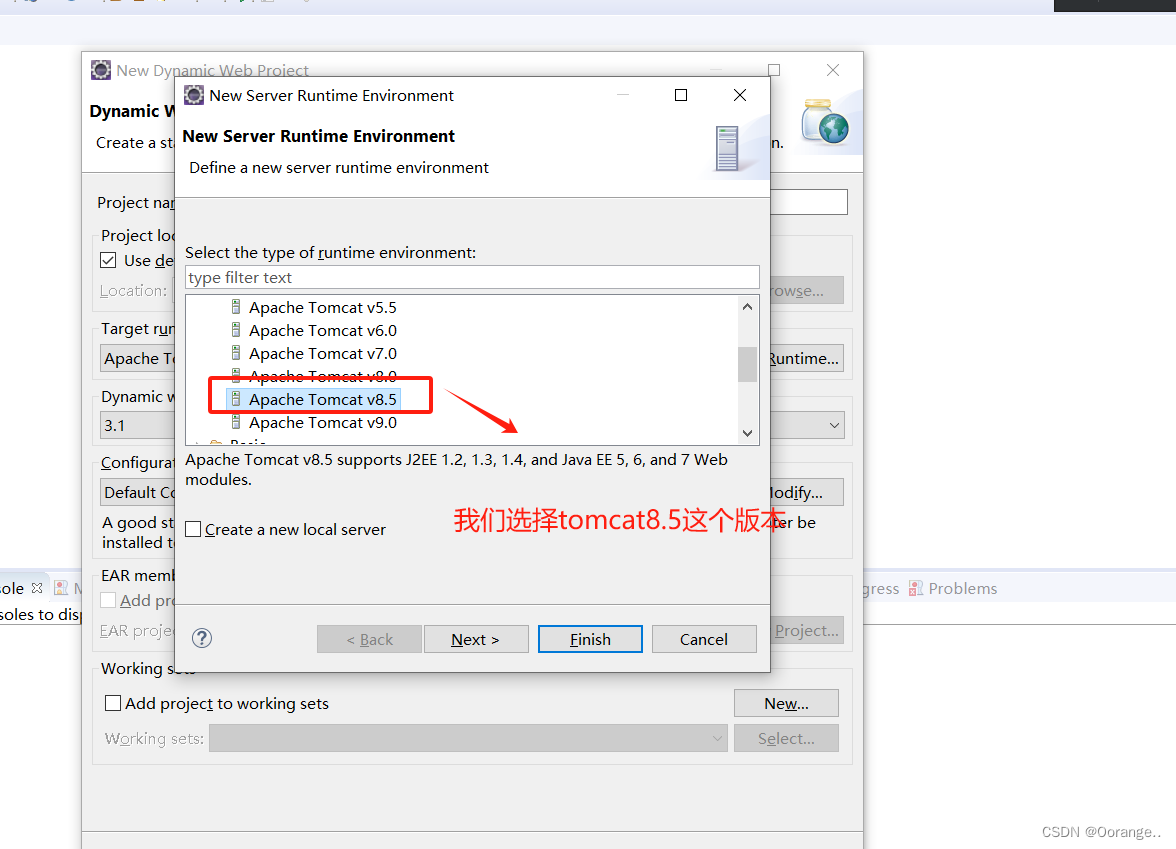The image size is (1176, 849).
Task: Click the Tomcat v5.5 server icon
Action: coord(236,307)
